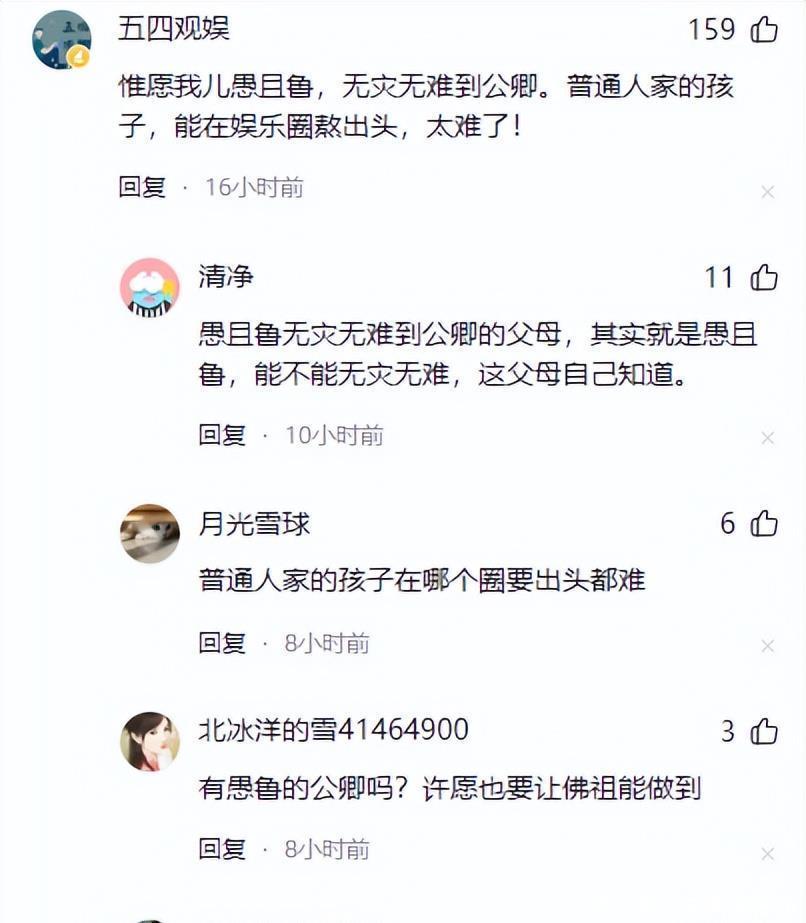Open 北冰洋的雪41464900's avatar picture
The width and height of the screenshot is (806, 923).
150,741
